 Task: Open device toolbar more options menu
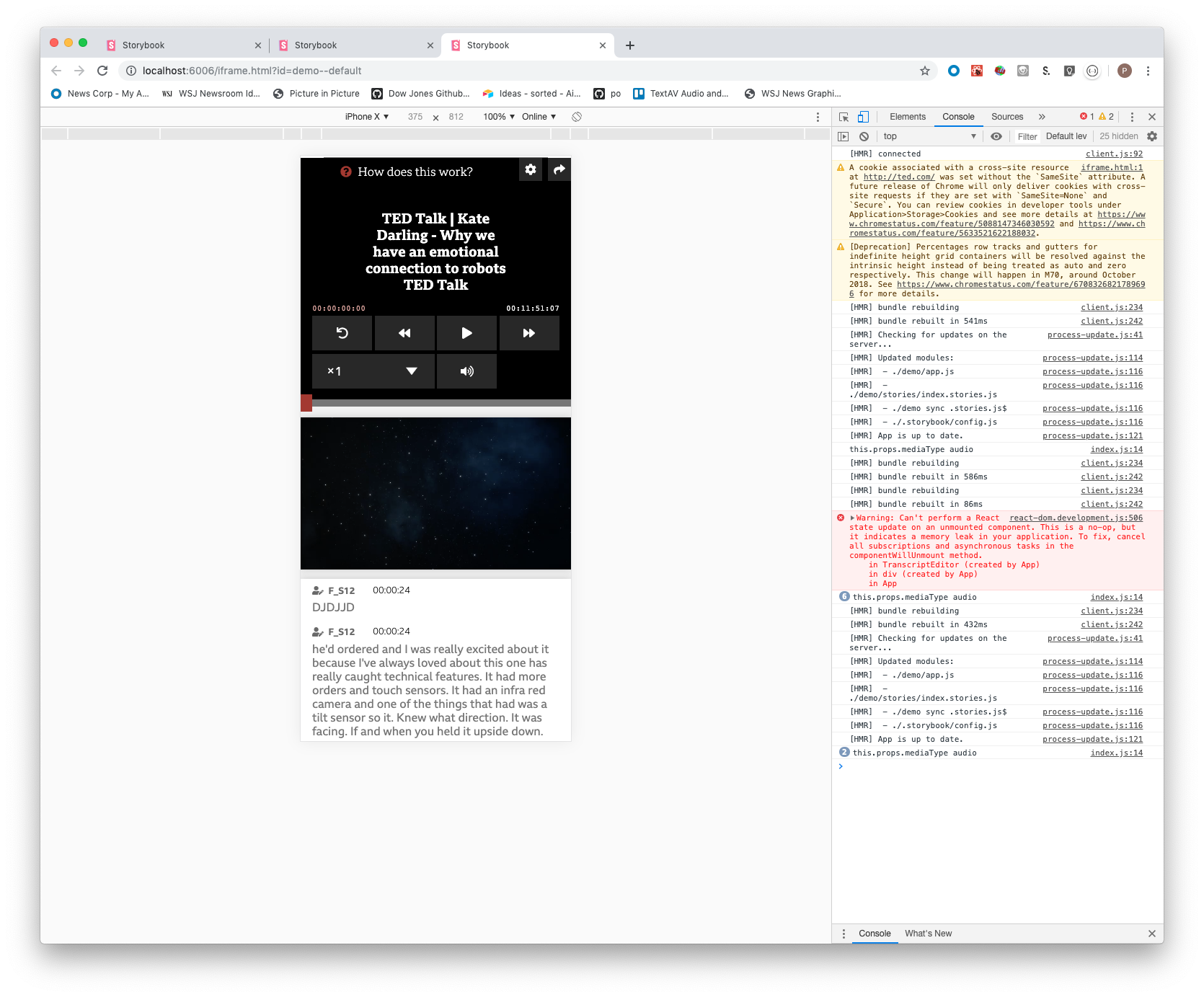click(x=818, y=117)
